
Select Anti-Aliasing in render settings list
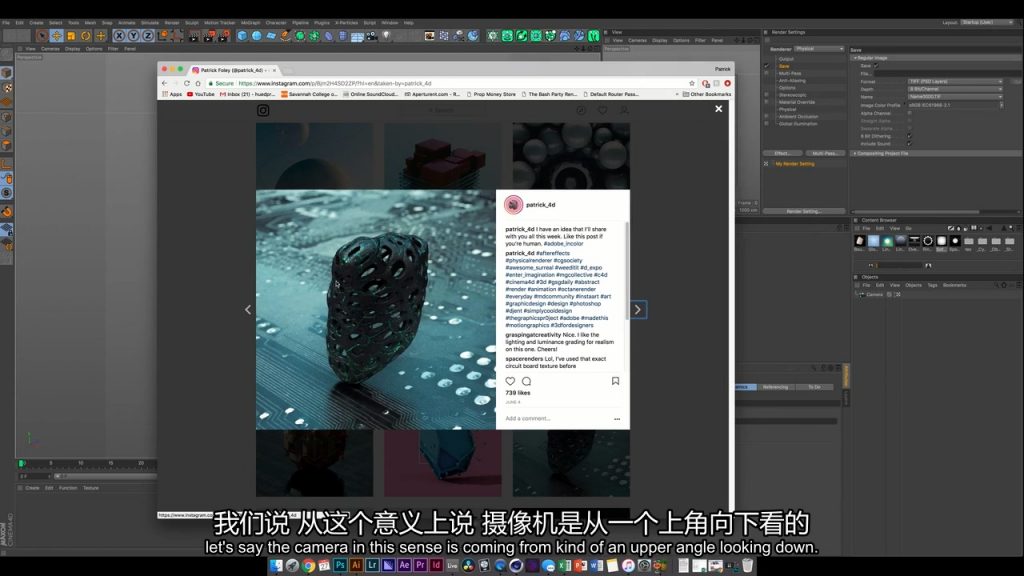point(792,80)
